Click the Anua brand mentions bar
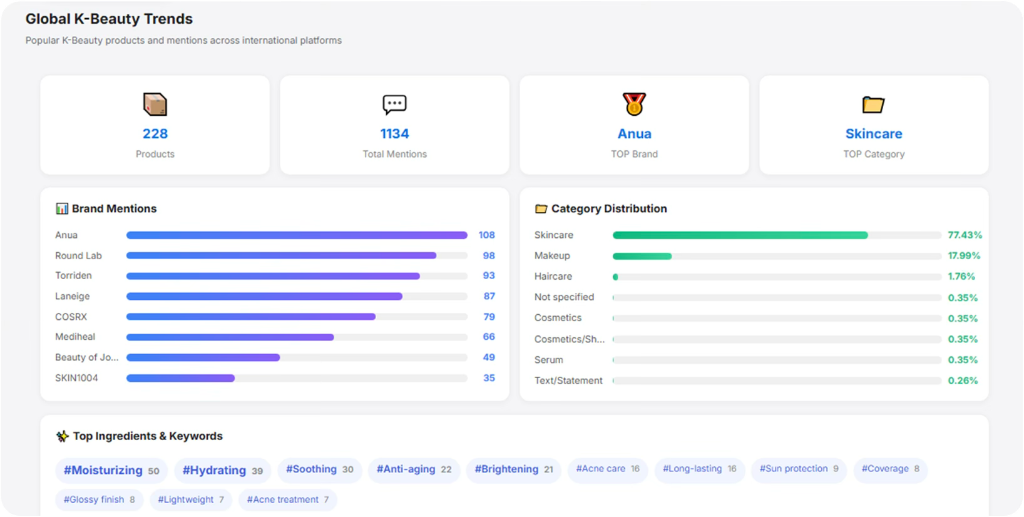Image resolution: width=1024 pixels, height=517 pixels. point(296,235)
